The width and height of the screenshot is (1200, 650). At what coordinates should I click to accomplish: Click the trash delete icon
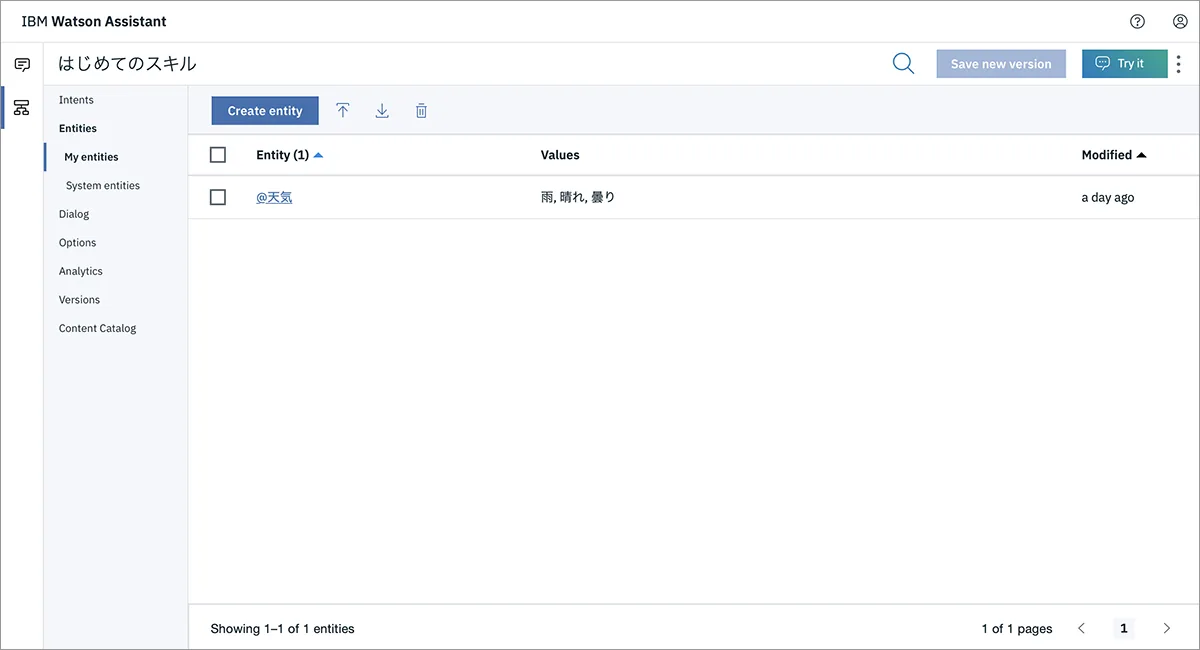(x=421, y=111)
